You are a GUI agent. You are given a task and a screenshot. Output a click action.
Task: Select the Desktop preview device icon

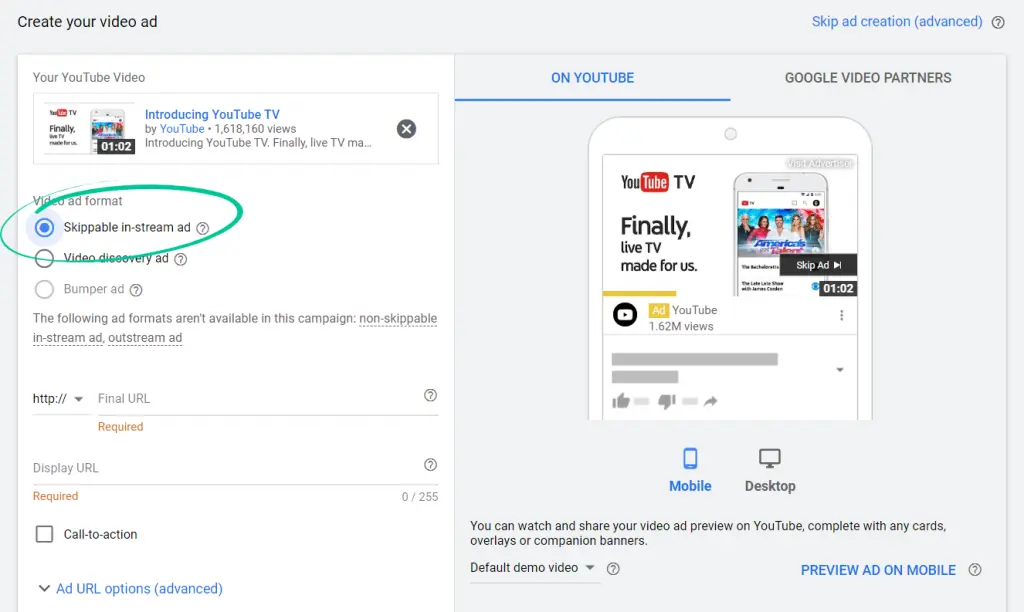(769, 459)
